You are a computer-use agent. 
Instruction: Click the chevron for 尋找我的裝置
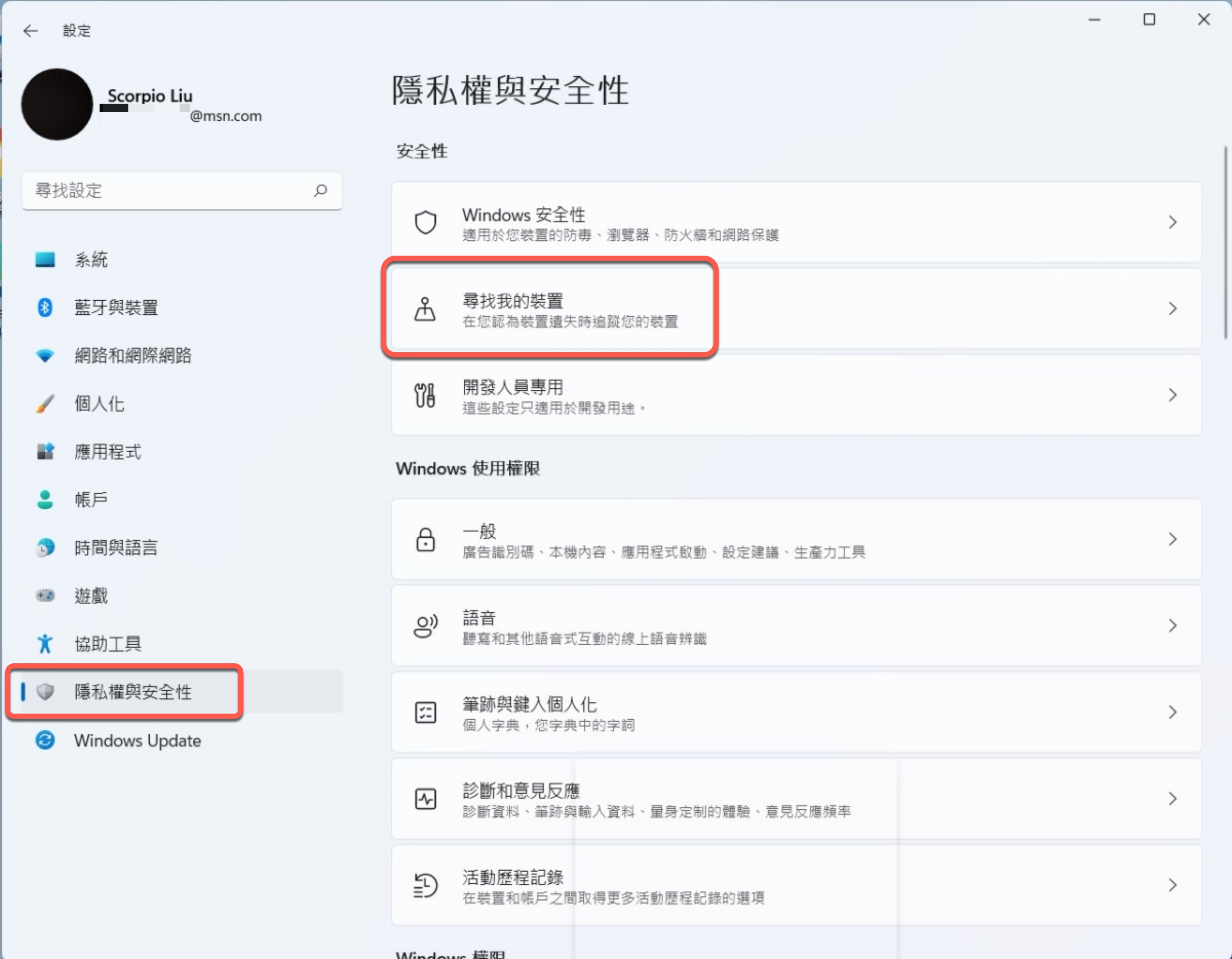[x=1173, y=309]
